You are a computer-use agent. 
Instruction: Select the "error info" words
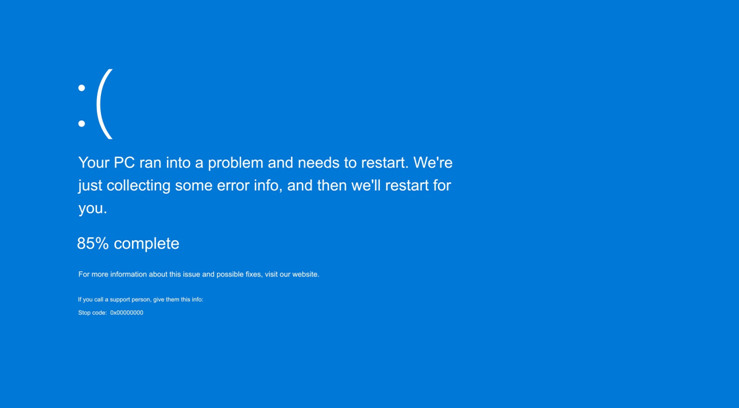(256, 185)
